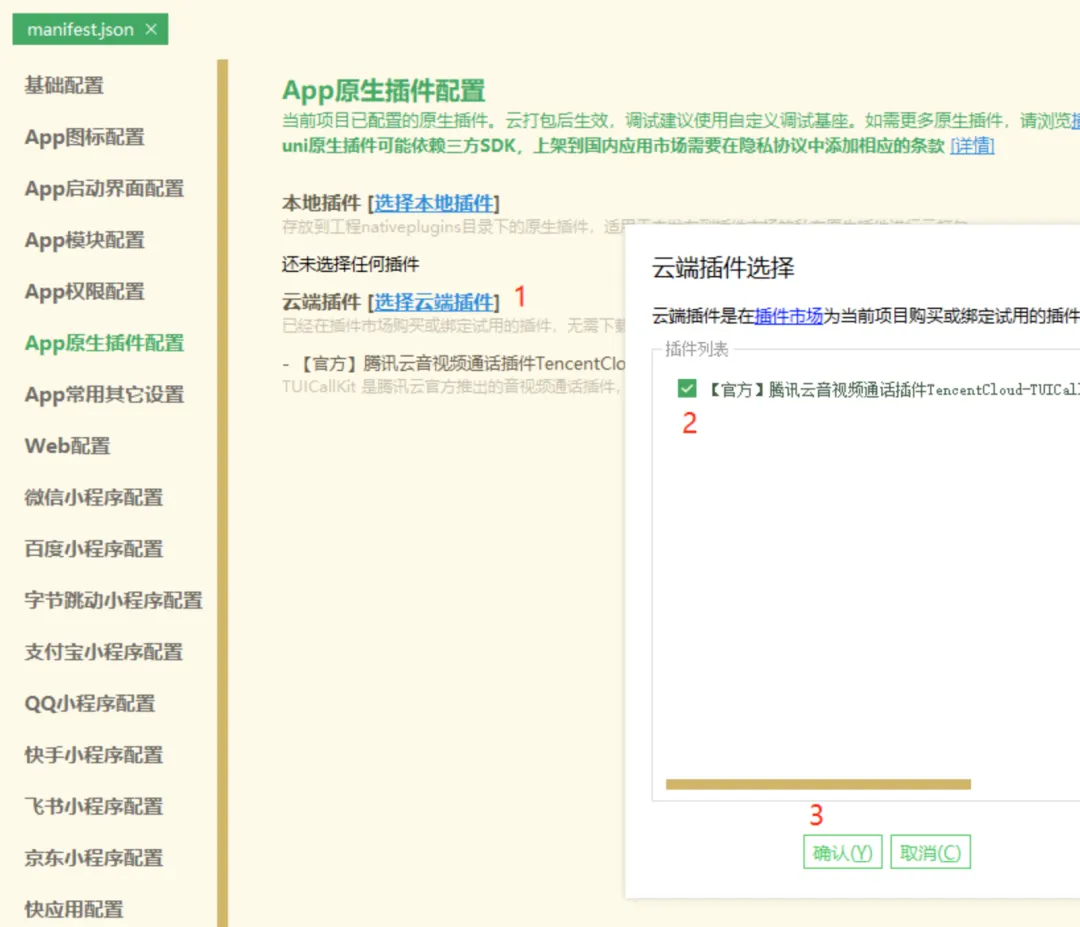The width and height of the screenshot is (1080, 927).
Task: Go to Web配置
Action: tap(68, 446)
